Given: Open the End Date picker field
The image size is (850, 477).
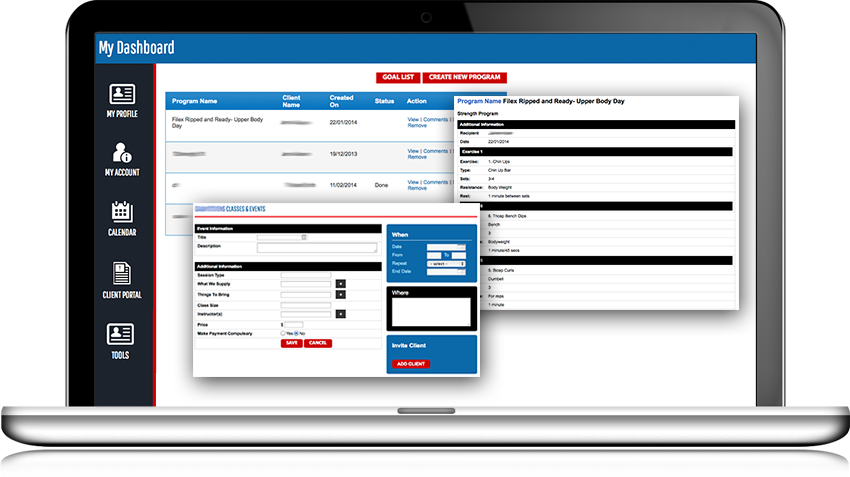Looking at the screenshot, I should click(445, 271).
